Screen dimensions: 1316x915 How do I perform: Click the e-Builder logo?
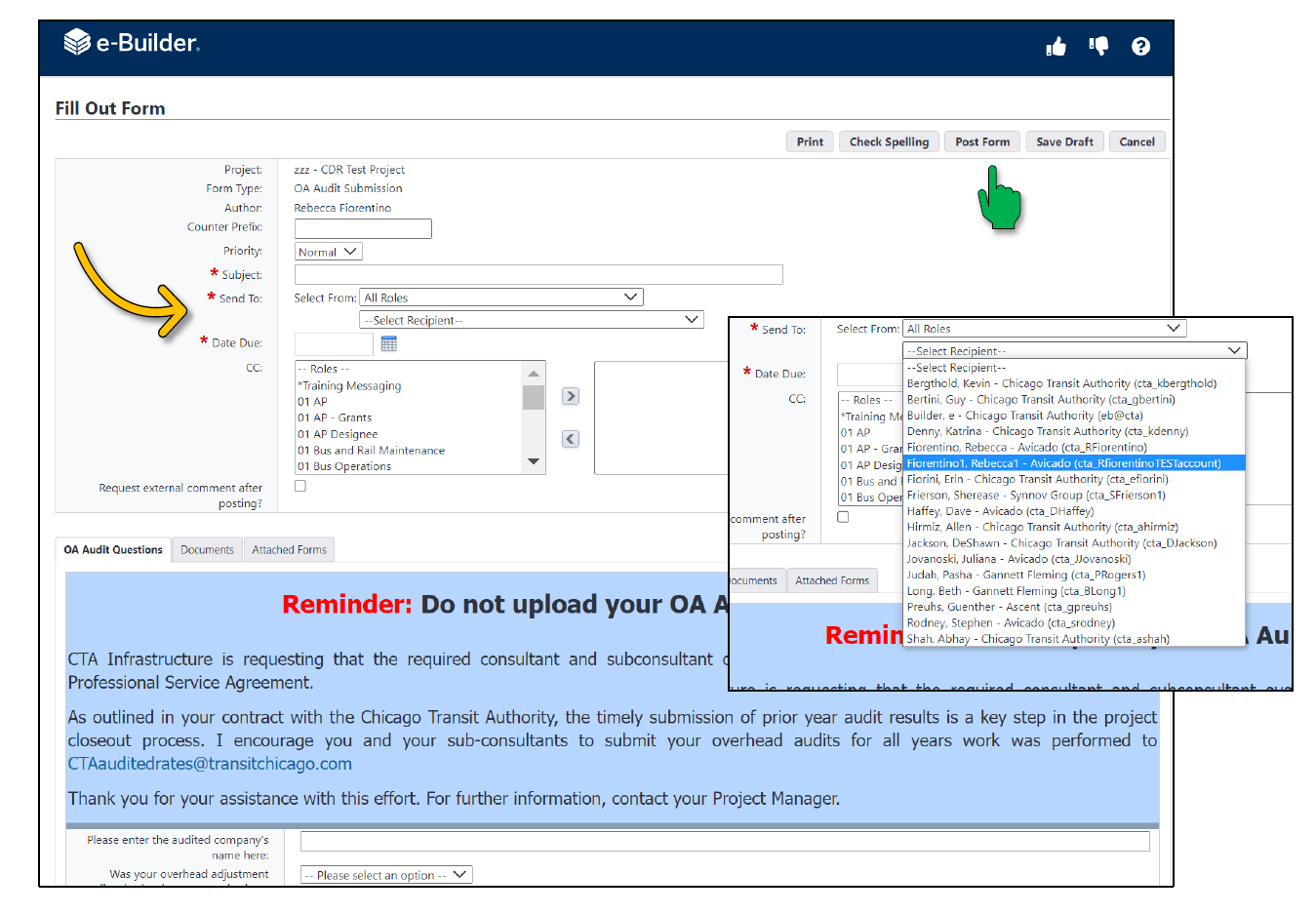131,42
